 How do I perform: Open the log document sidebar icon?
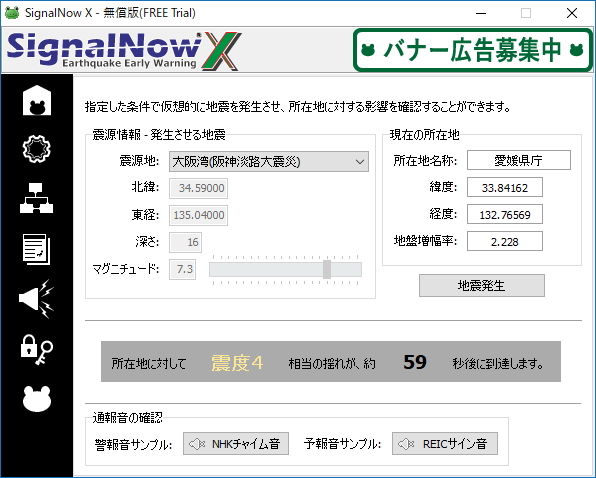click(x=36, y=249)
